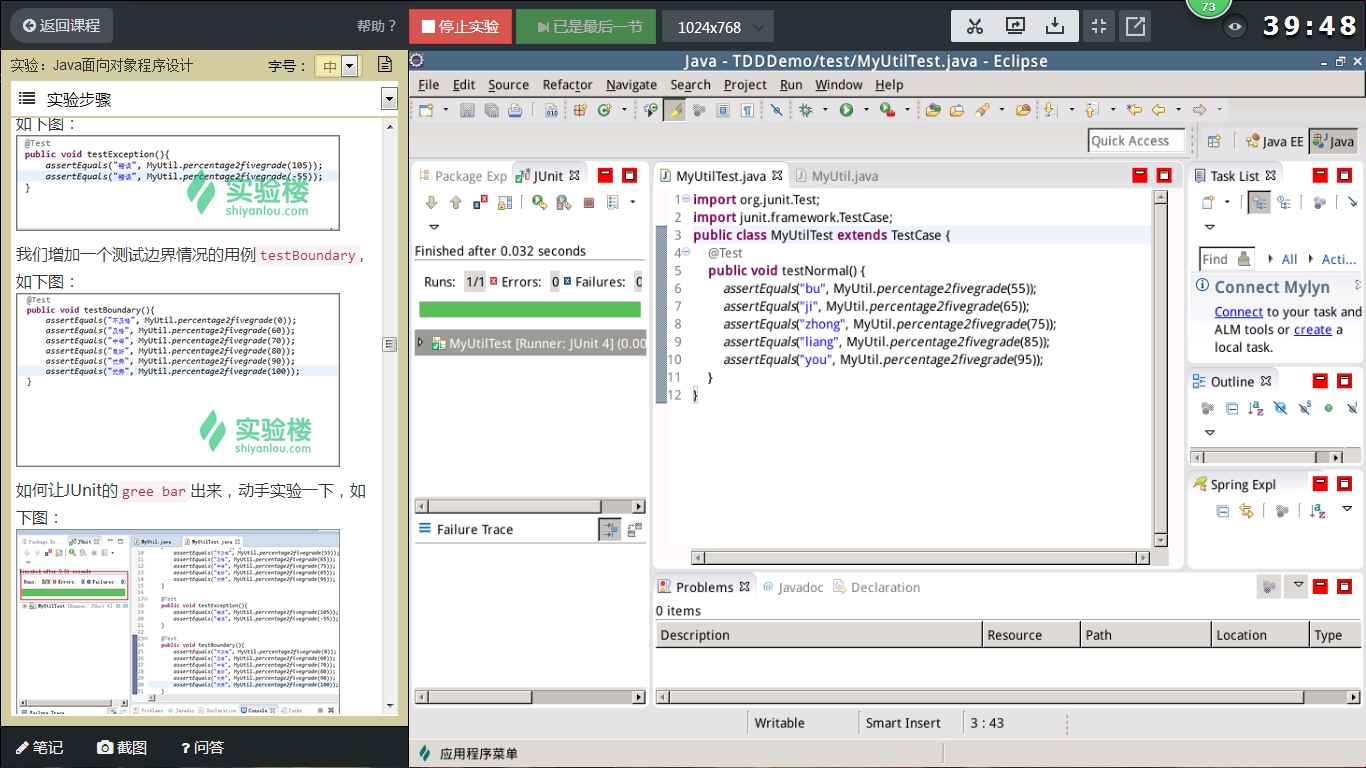Expand MyUtilTest node in JUnit tree
This screenshot has height=768, width=1366.
click(421, 343)
